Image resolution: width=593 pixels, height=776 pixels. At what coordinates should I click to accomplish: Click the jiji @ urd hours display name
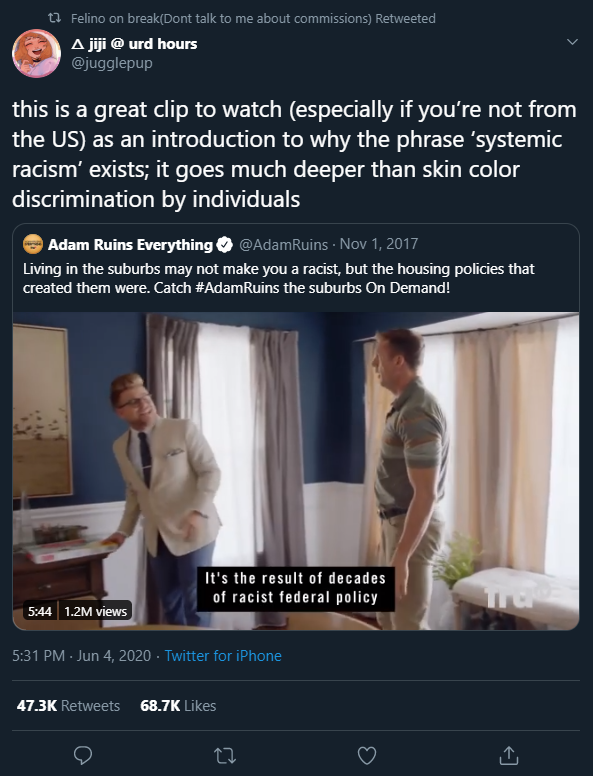[134, 44]
